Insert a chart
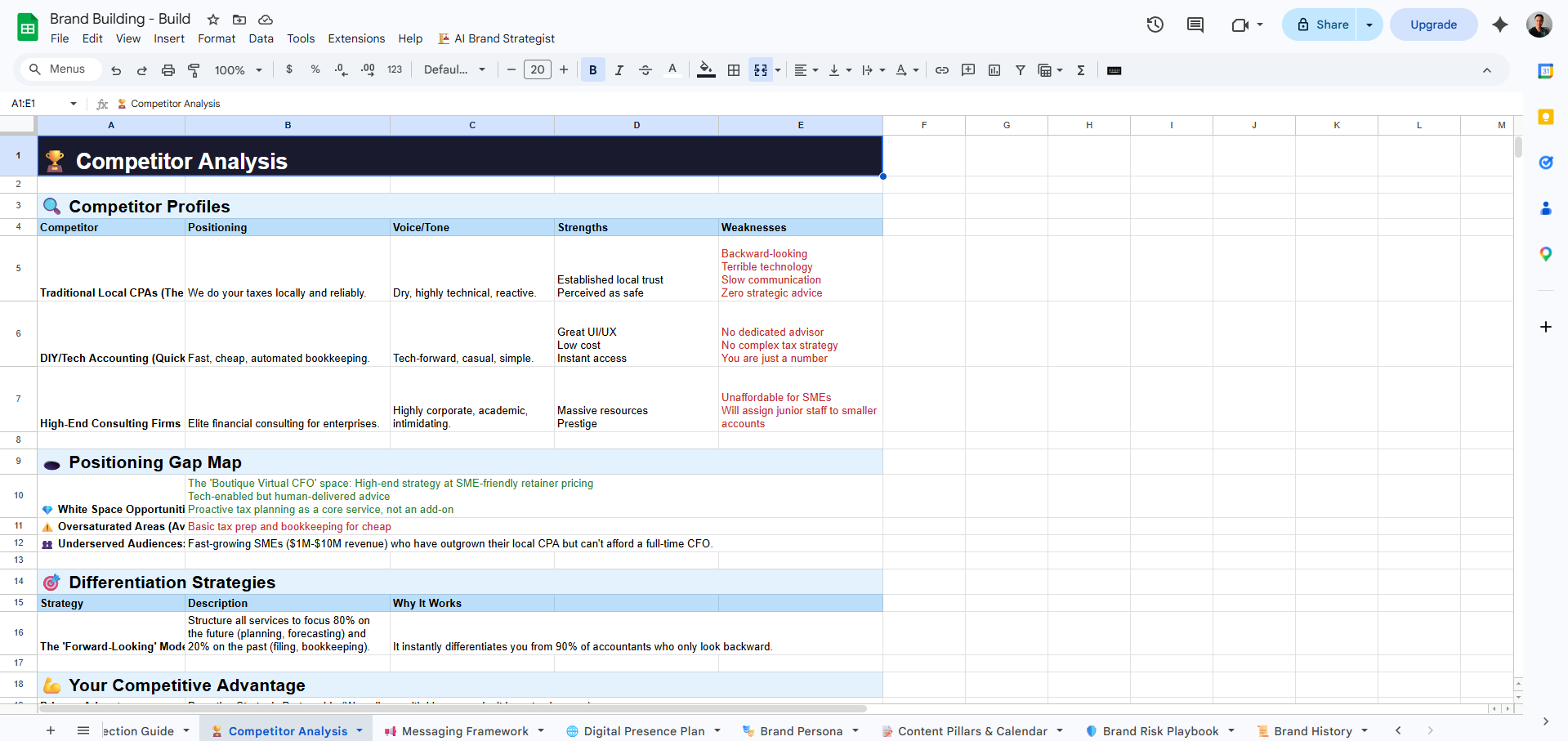This screenshot has height=741, width=1568. click(994, 70)
